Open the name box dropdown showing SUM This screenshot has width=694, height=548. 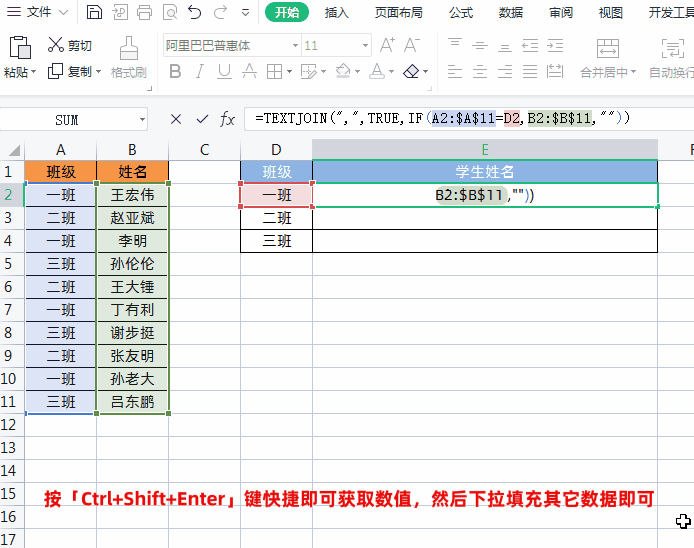click(142, 120)
